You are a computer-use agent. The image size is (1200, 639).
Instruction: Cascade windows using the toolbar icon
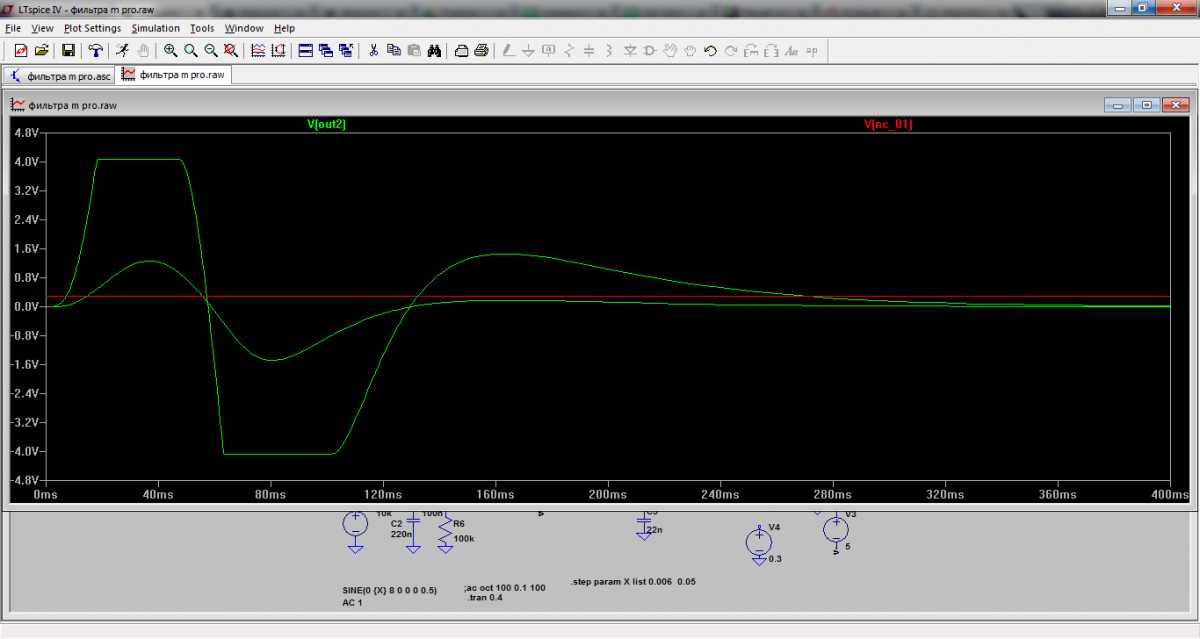point(326,50)
